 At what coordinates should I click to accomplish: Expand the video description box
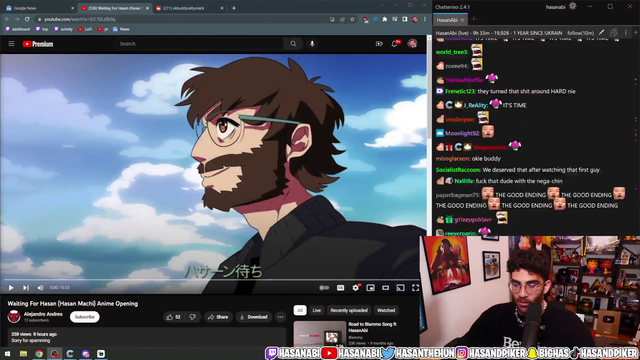pyautogui.click(x=147, y=337)
